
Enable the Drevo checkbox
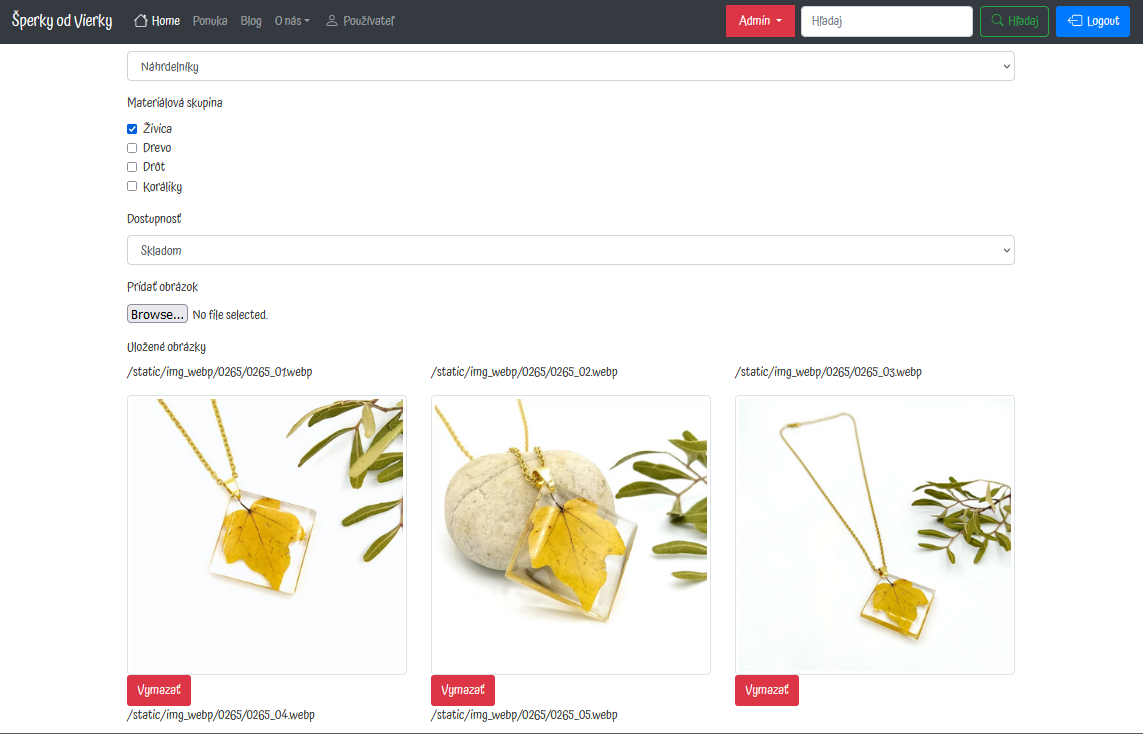point(132,148)
